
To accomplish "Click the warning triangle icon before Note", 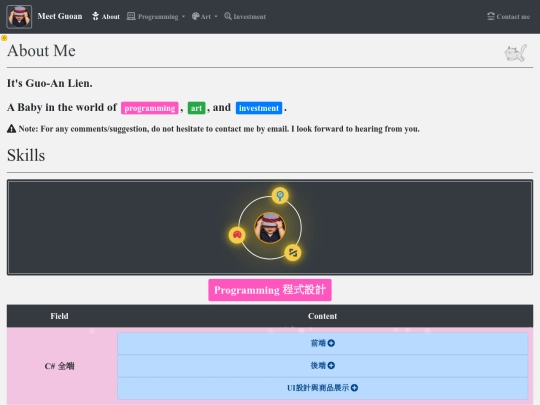I will (x=11, y=128).
